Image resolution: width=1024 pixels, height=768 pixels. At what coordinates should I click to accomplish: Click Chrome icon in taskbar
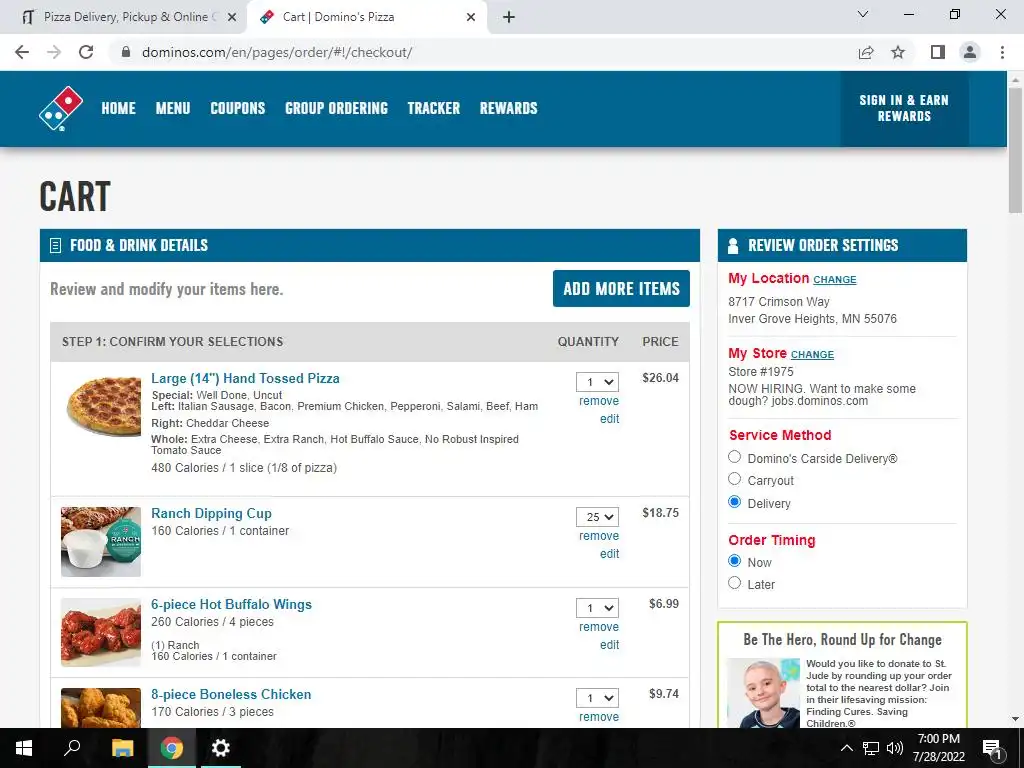point(172,748)
